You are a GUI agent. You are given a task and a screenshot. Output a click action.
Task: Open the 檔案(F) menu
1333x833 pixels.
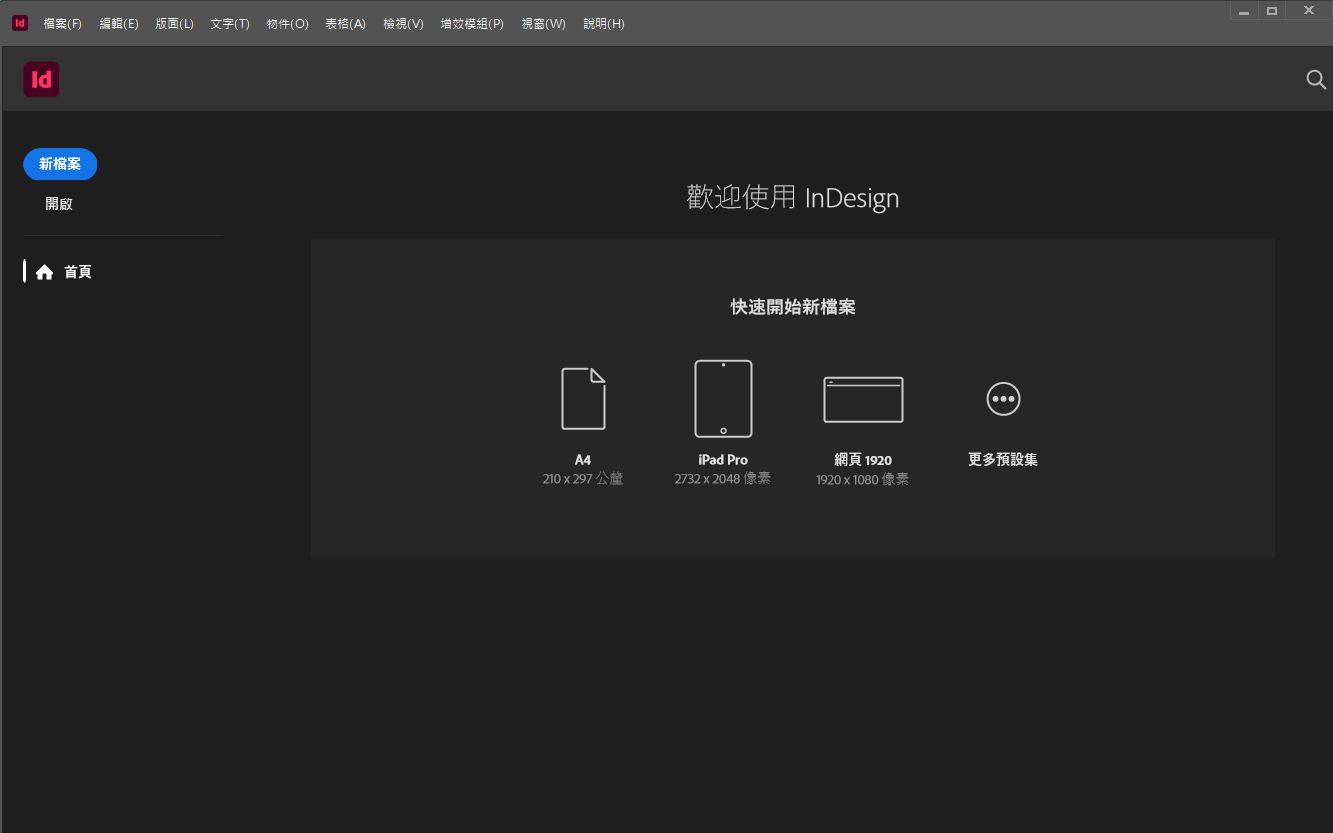62,24
